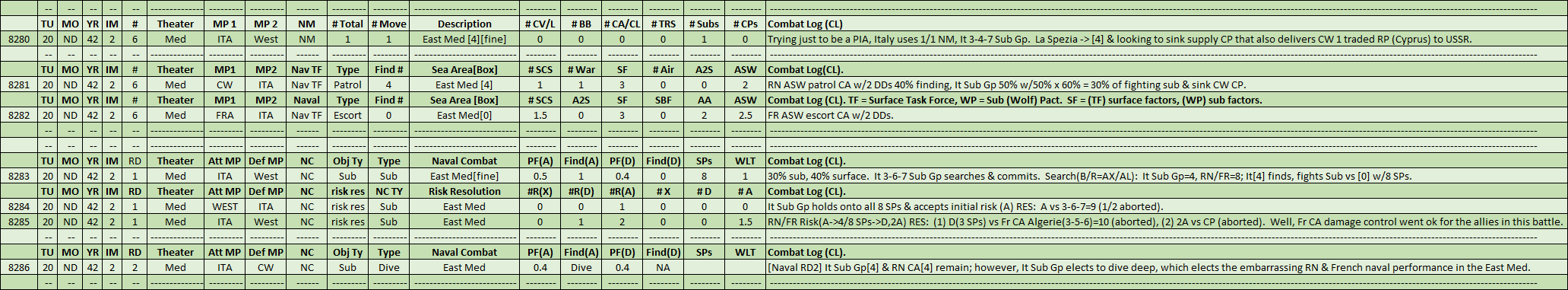This screenshot has width=1568, height=290.
Task: Click the '# Subs' column header in top row
Action: click(x=704, y=24)
